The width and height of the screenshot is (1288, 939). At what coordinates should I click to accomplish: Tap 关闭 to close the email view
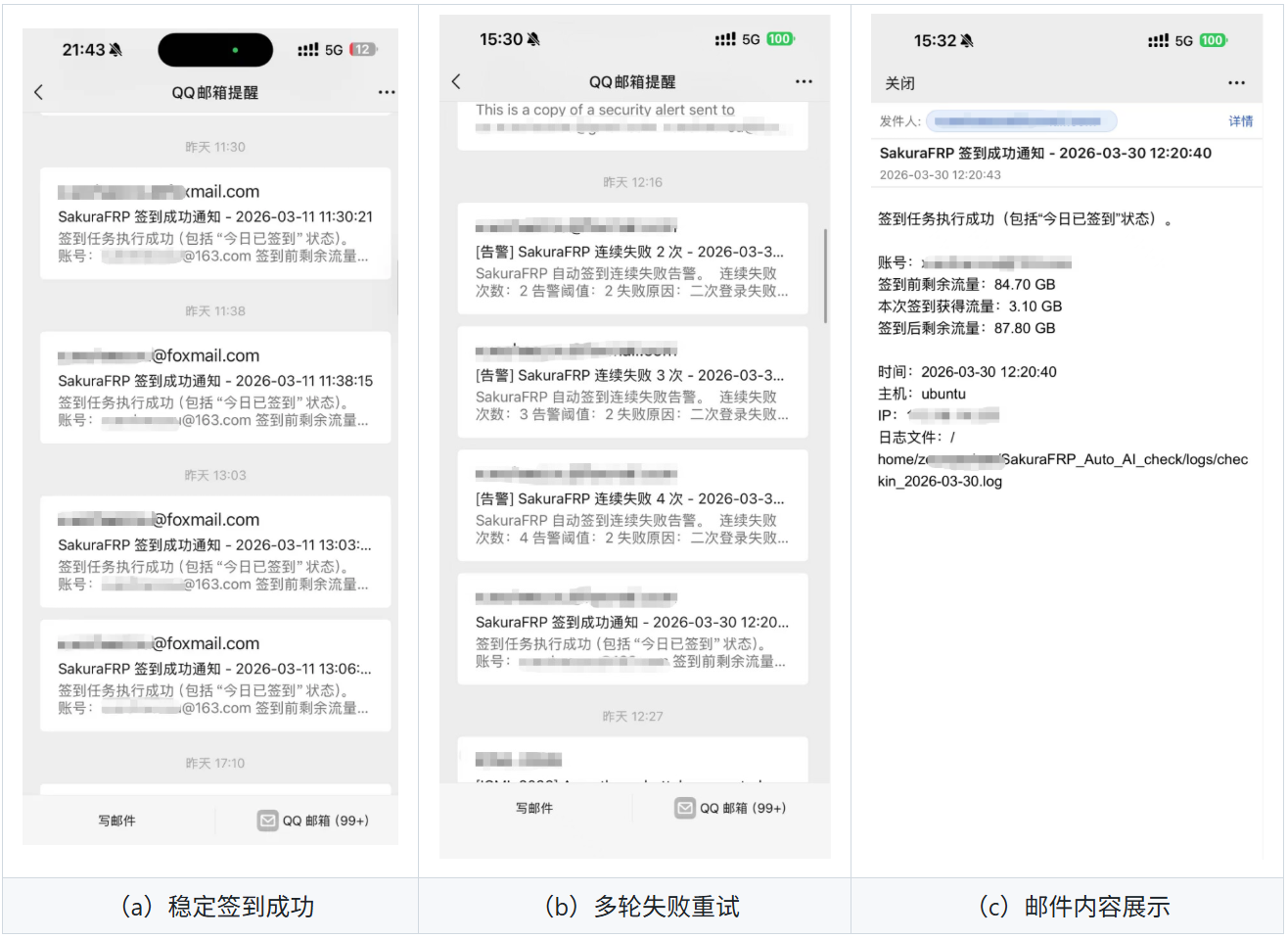click(899, 83)
